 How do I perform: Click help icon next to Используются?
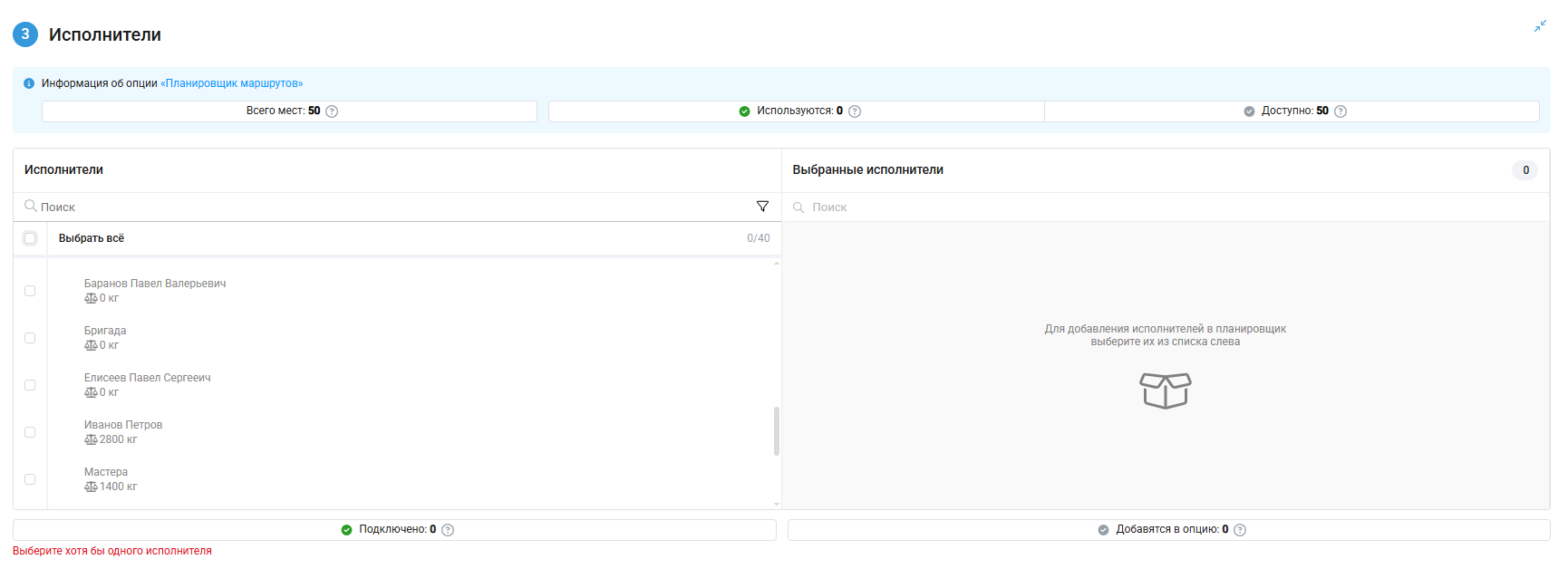coord(855,111)
